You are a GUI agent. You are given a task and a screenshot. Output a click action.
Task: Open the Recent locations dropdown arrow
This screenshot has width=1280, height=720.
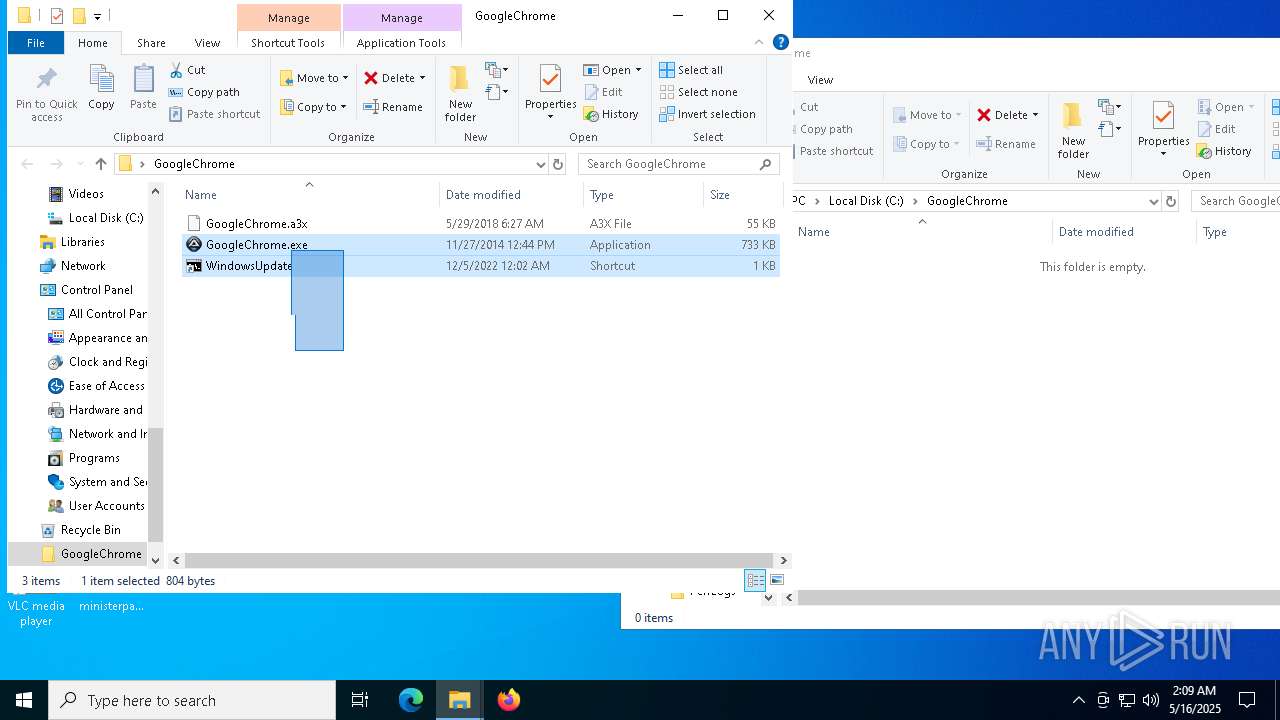(78, 164)
